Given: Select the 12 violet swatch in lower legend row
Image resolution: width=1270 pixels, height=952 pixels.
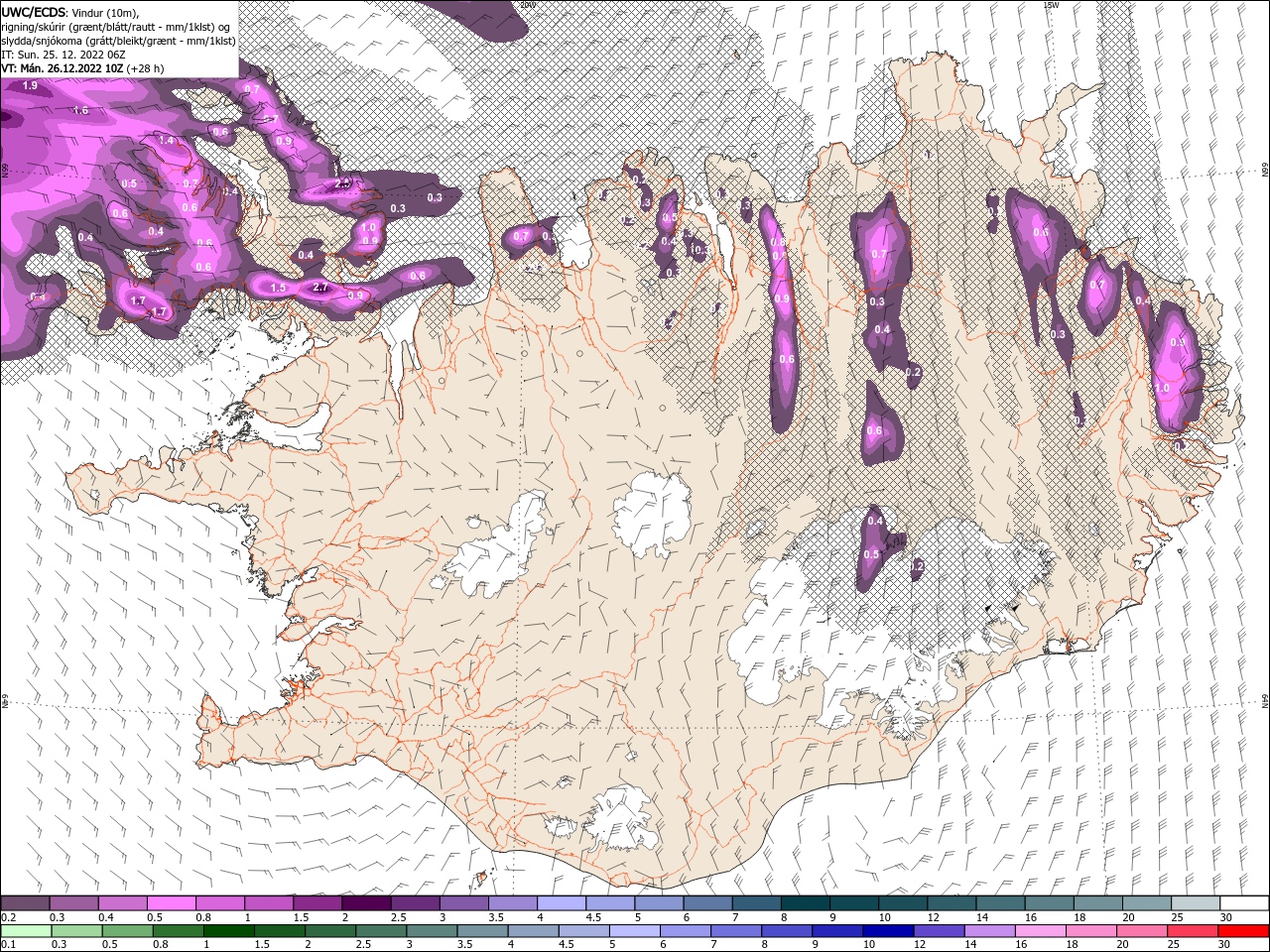Looking at the screenshot, I should click(938, 931).
